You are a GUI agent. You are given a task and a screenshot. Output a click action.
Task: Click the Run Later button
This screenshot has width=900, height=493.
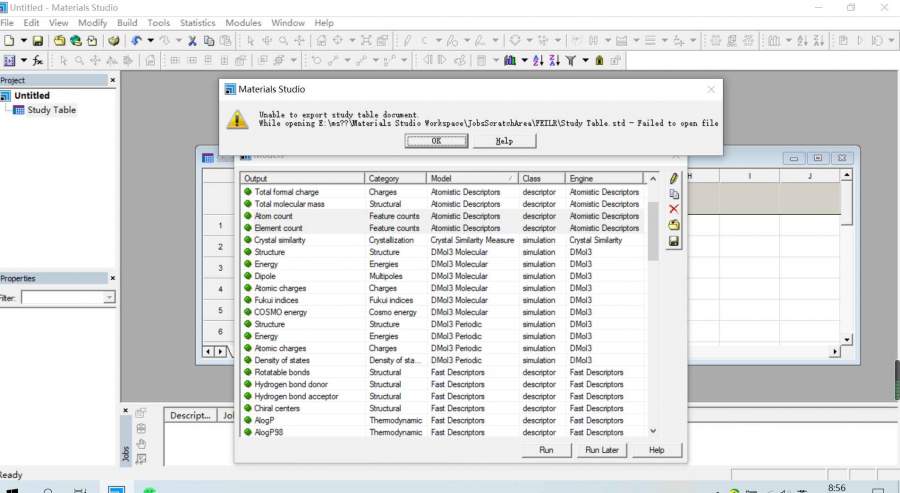[604, 450]
